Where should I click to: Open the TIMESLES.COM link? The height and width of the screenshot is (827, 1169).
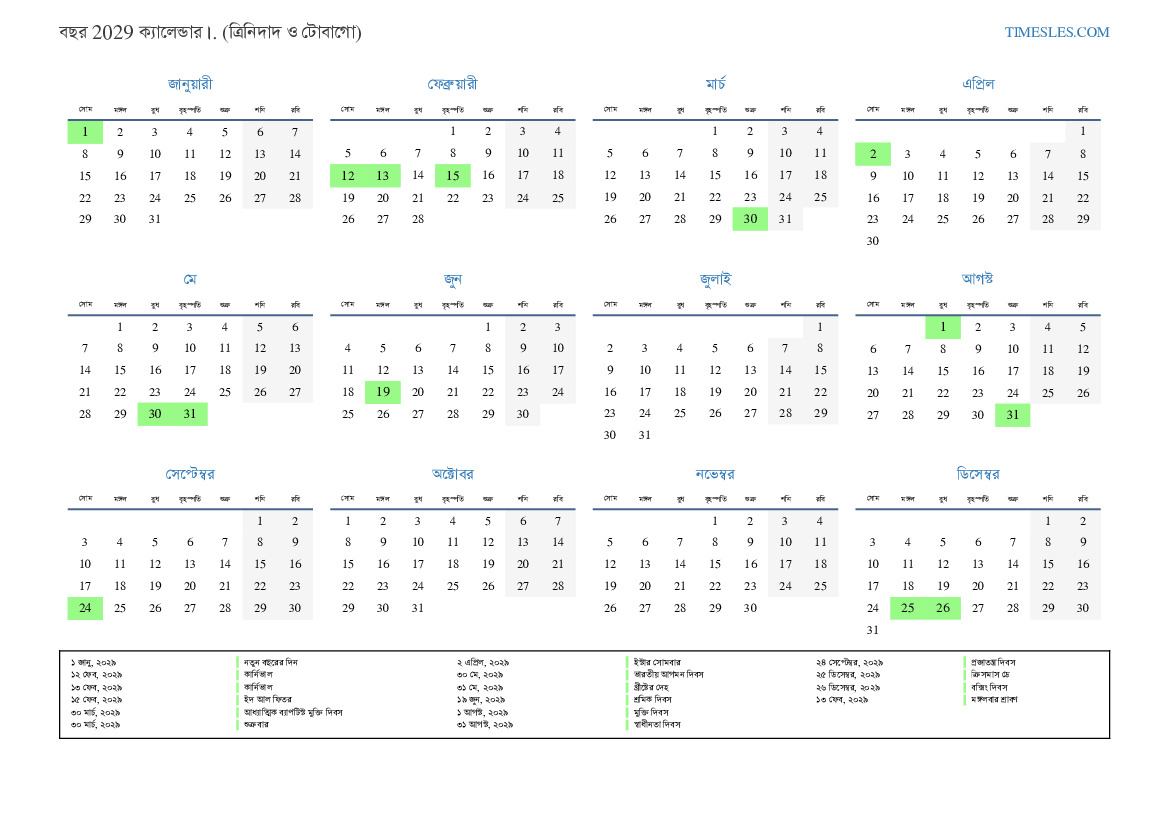pos(1056,32)
